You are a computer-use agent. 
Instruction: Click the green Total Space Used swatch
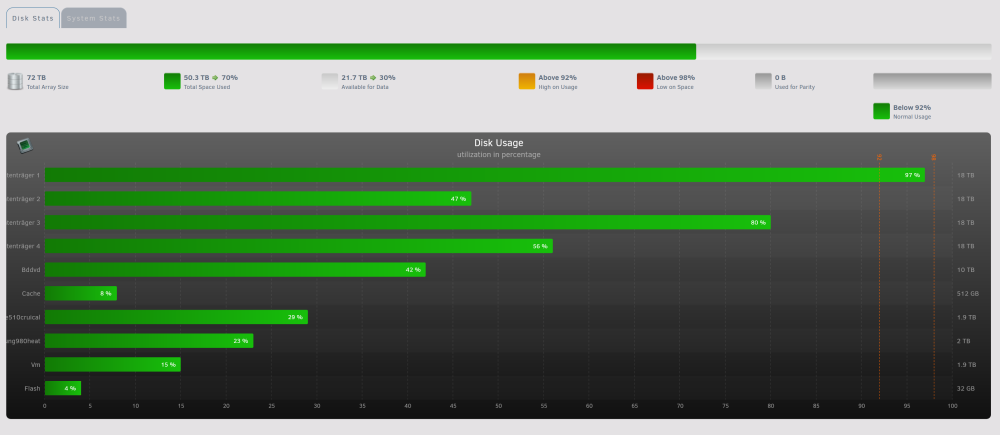(x=172, y=81)
